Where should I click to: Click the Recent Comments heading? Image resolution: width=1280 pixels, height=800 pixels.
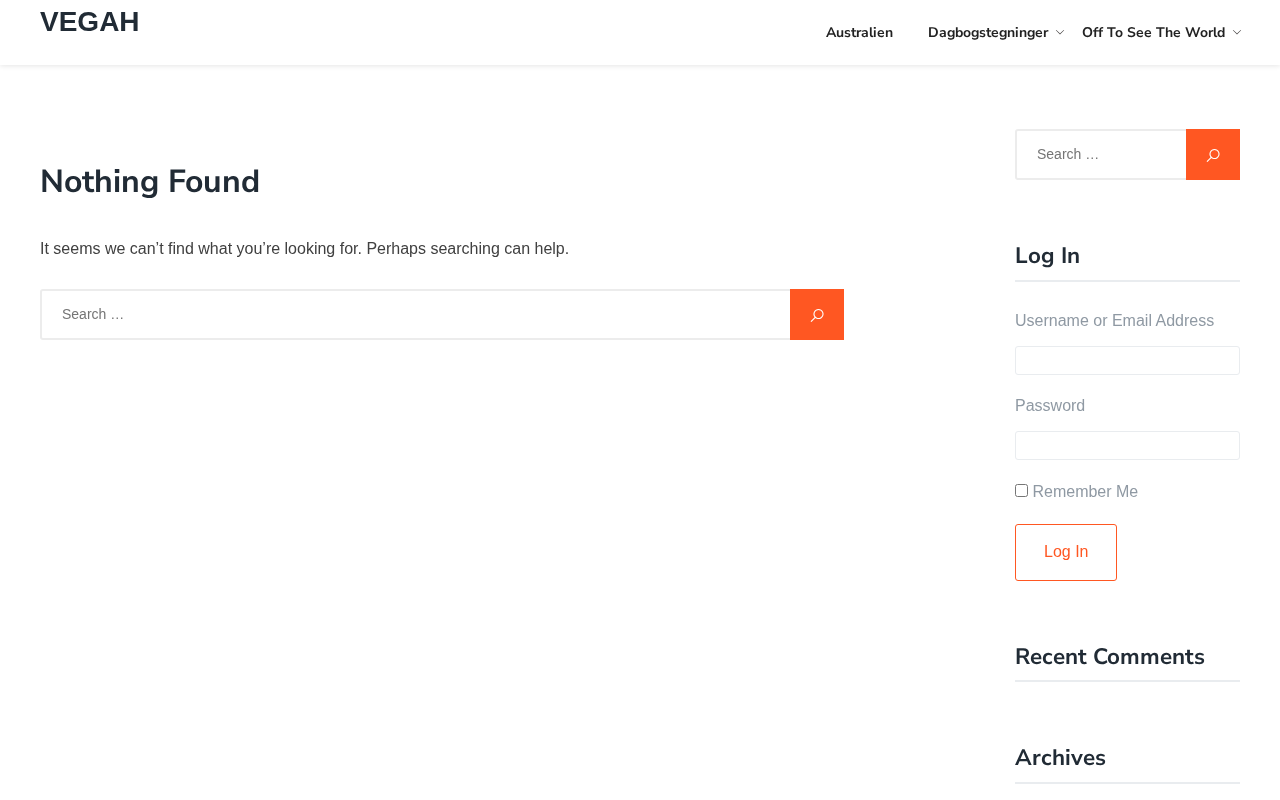pyautogui.click(x=1109, y=657)
